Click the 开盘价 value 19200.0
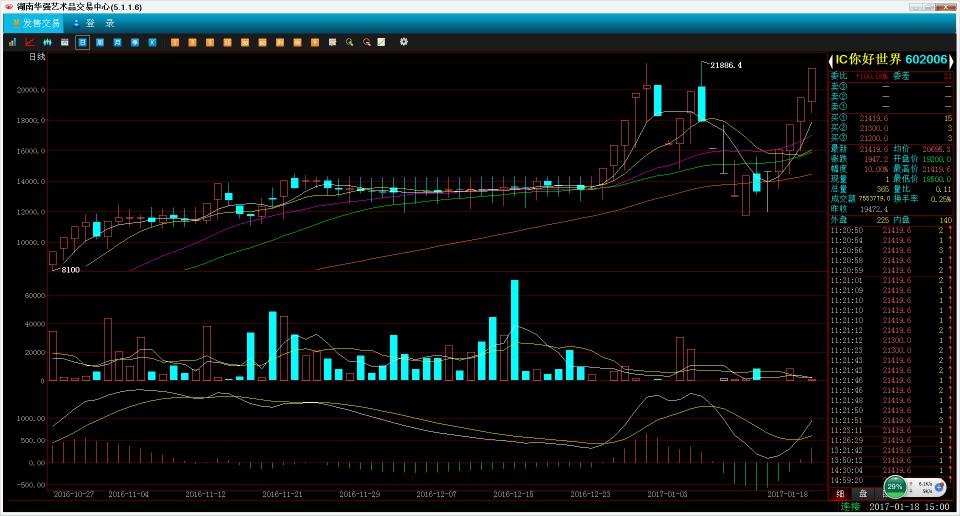960x516 pixels. (x=937, y=159)
